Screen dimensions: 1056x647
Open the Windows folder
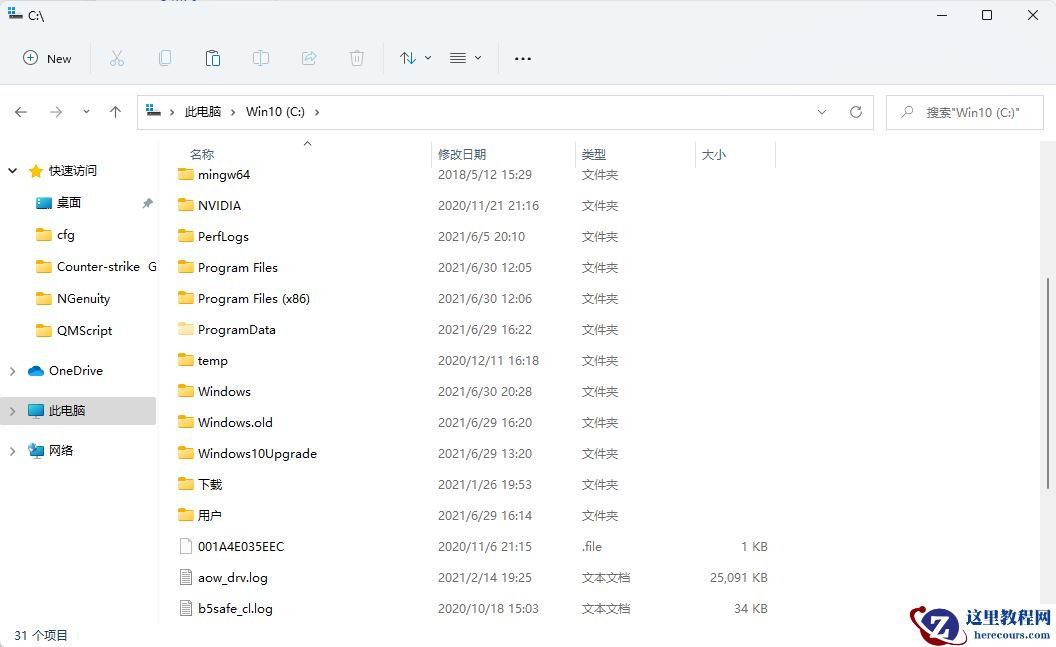(x=222, y=391)
